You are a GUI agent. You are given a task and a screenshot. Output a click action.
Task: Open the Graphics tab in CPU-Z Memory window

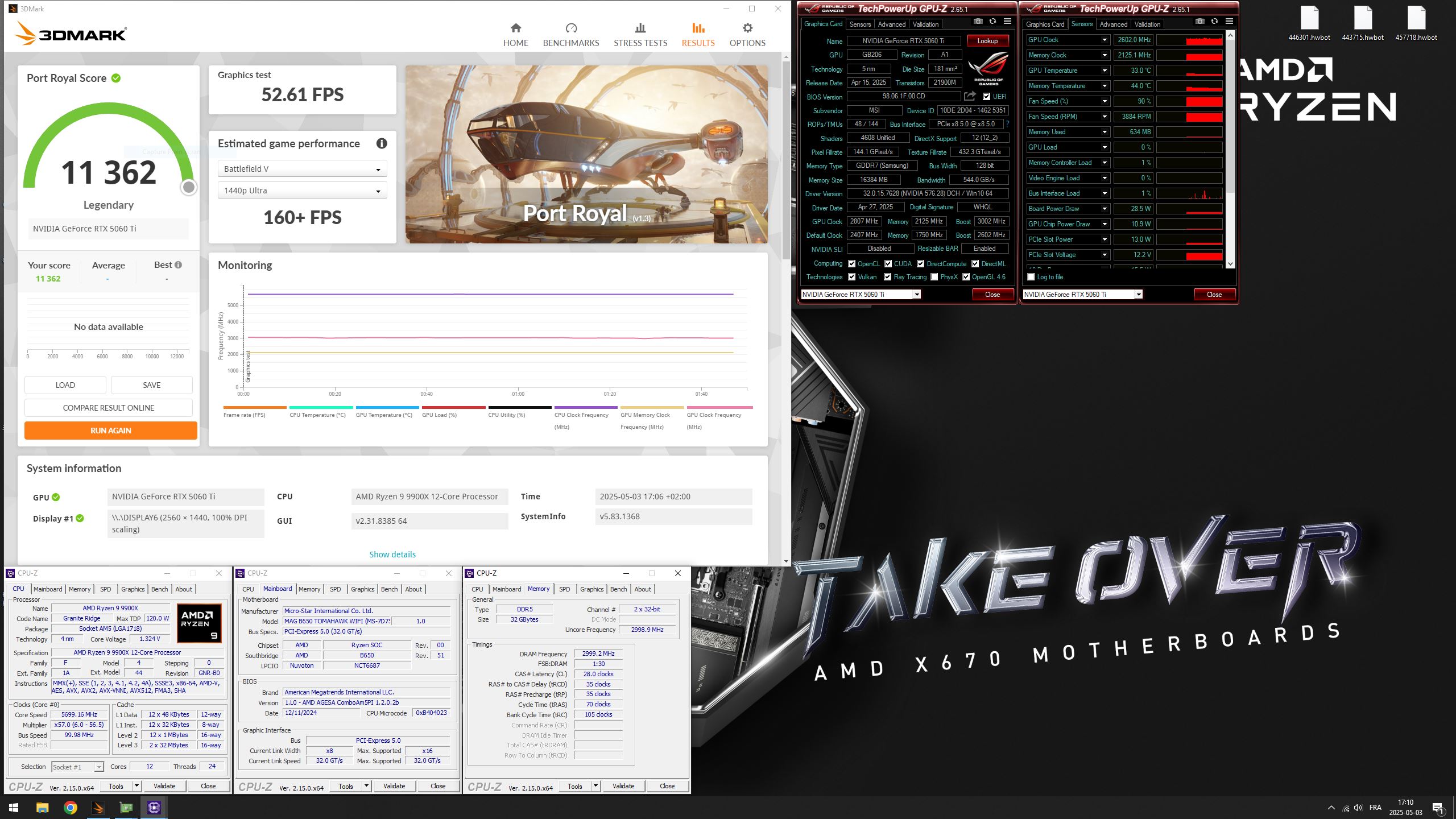(591, 589)
